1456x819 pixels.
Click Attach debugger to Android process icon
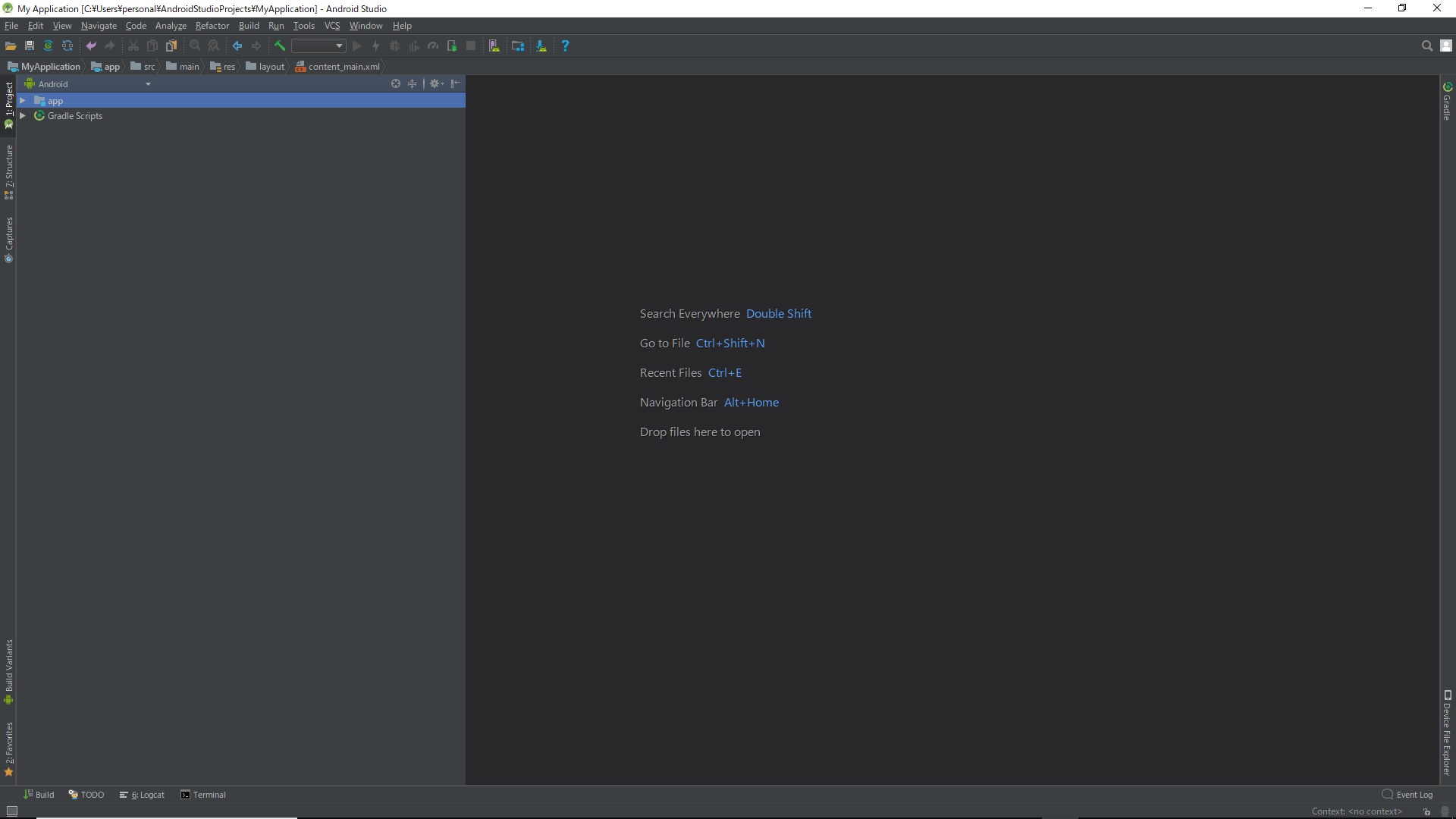tap(452, 46)
